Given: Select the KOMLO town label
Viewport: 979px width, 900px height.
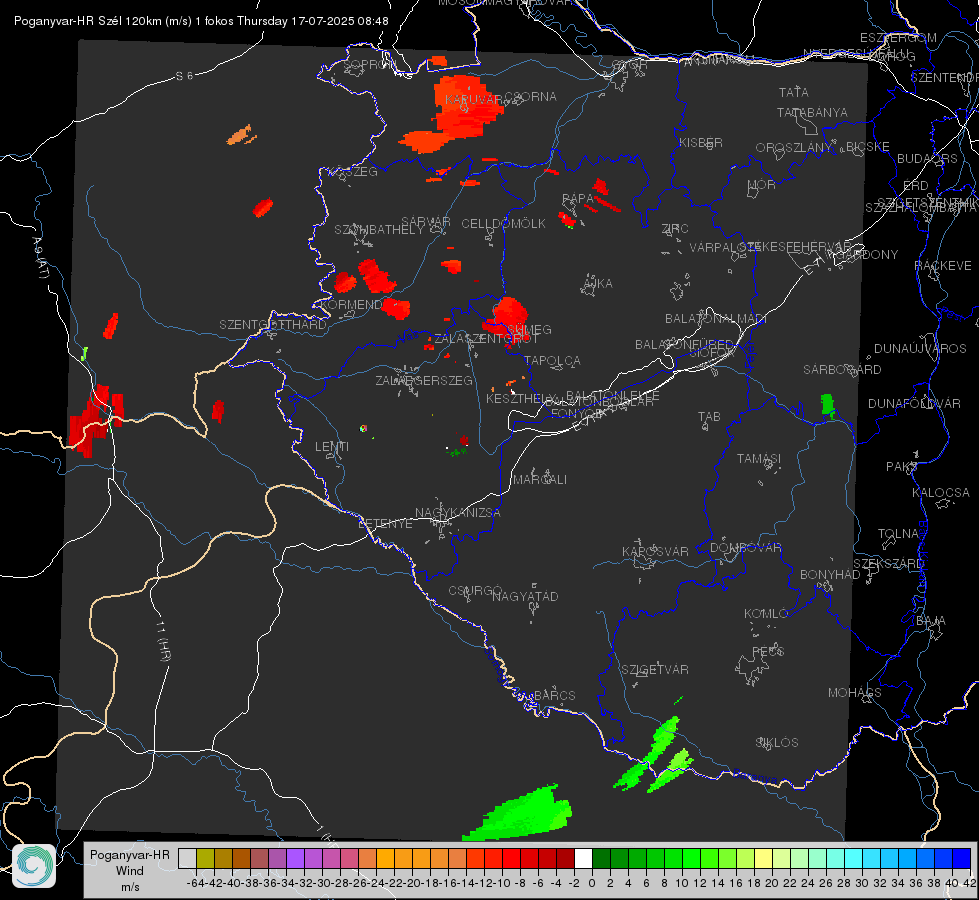Looking at the screenshot, I should (765, 614).
